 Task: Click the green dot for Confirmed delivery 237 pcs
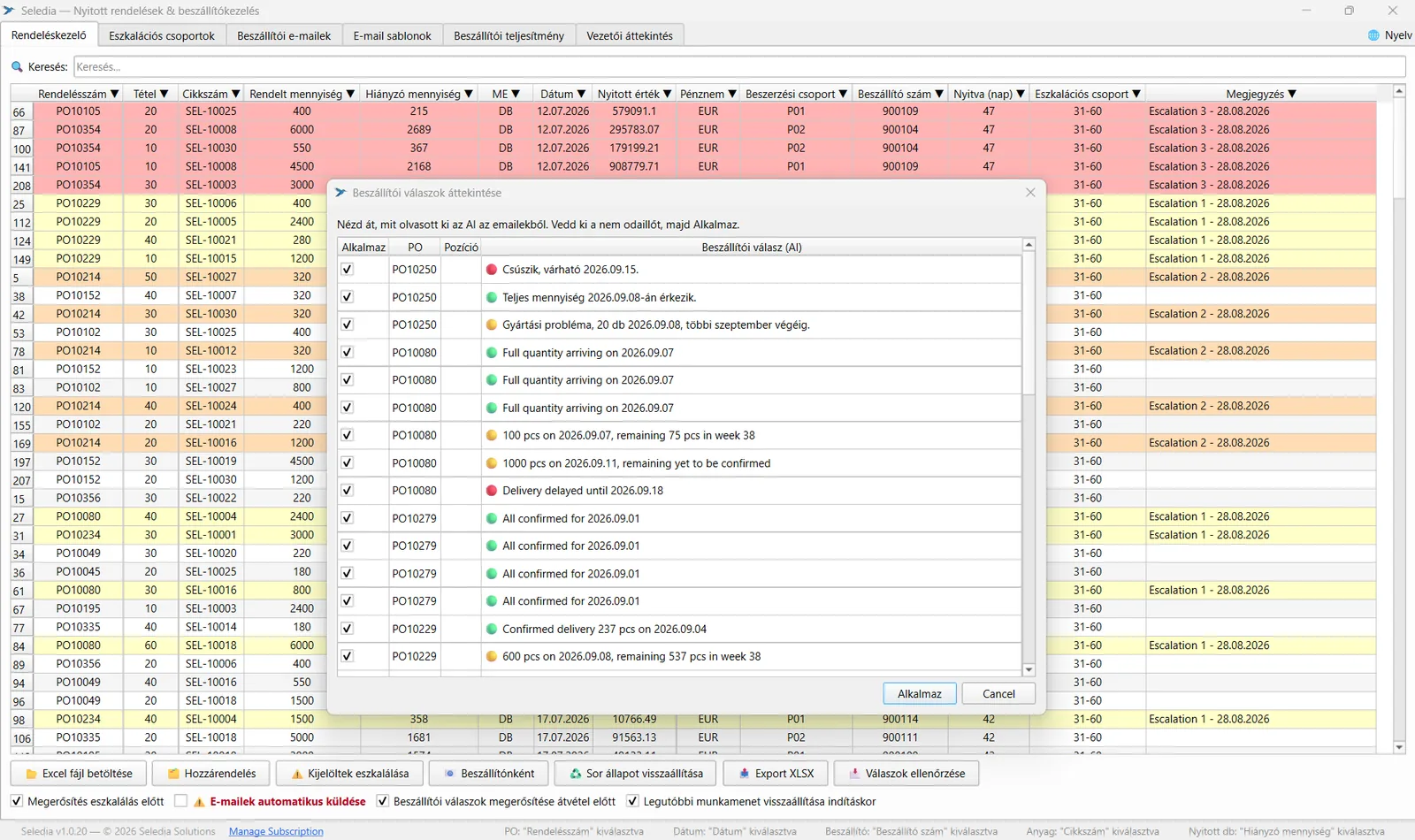pos(492,629)
